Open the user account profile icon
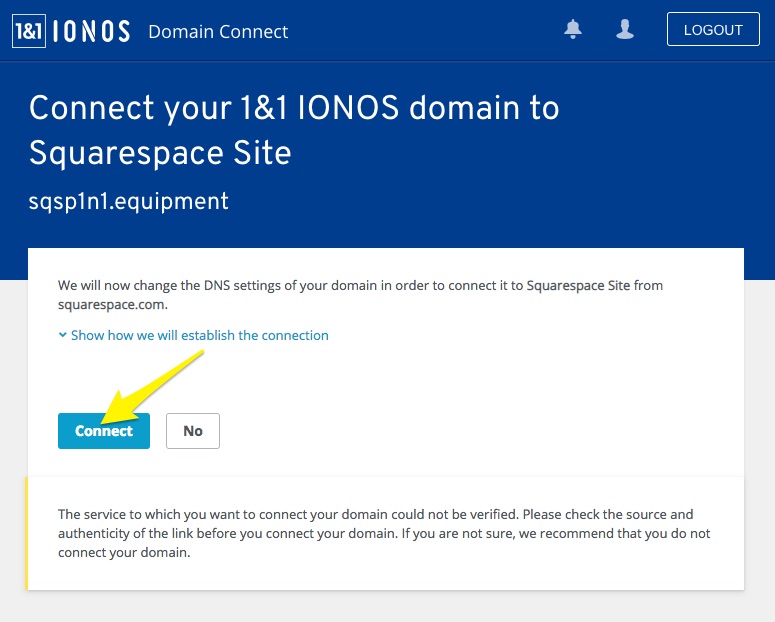 pyautogui.click(x=625, y=30)
